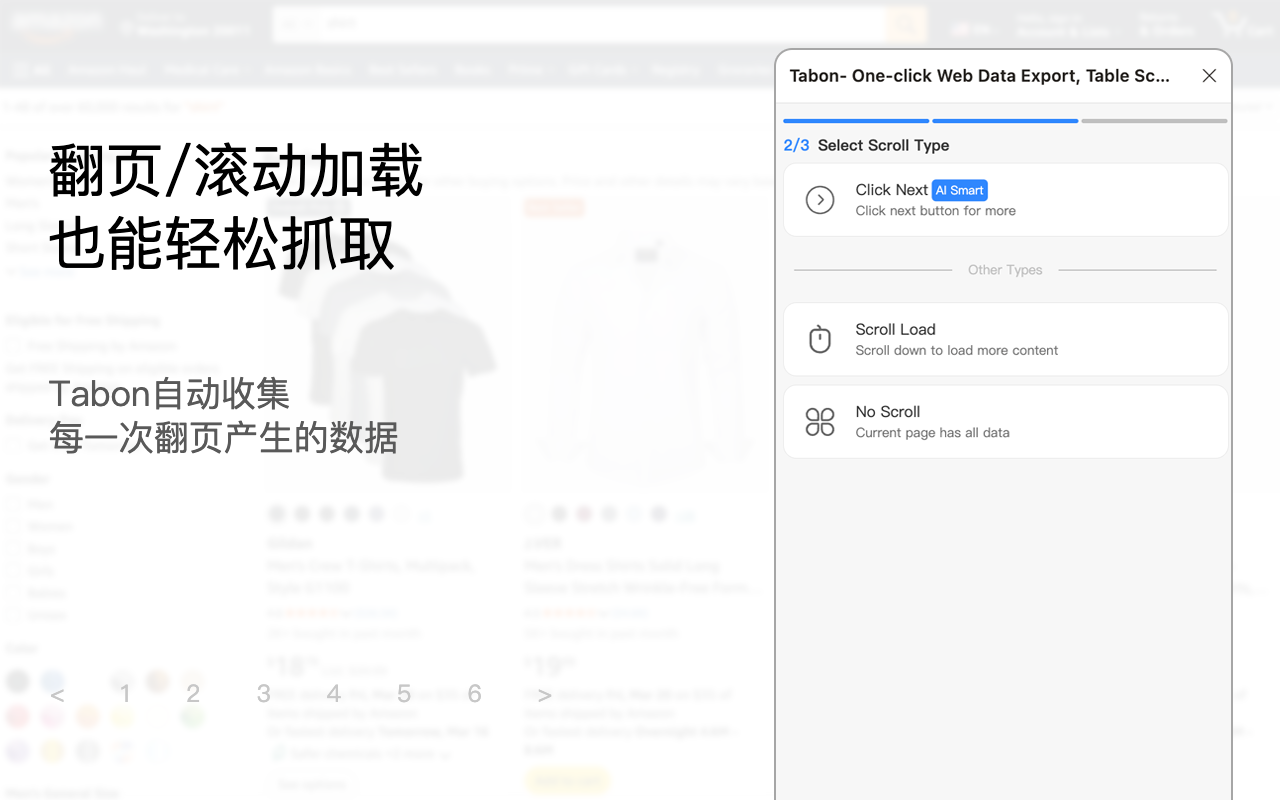Click the "Other Types" section label
1280x800 pixels.
[1005, 270]
